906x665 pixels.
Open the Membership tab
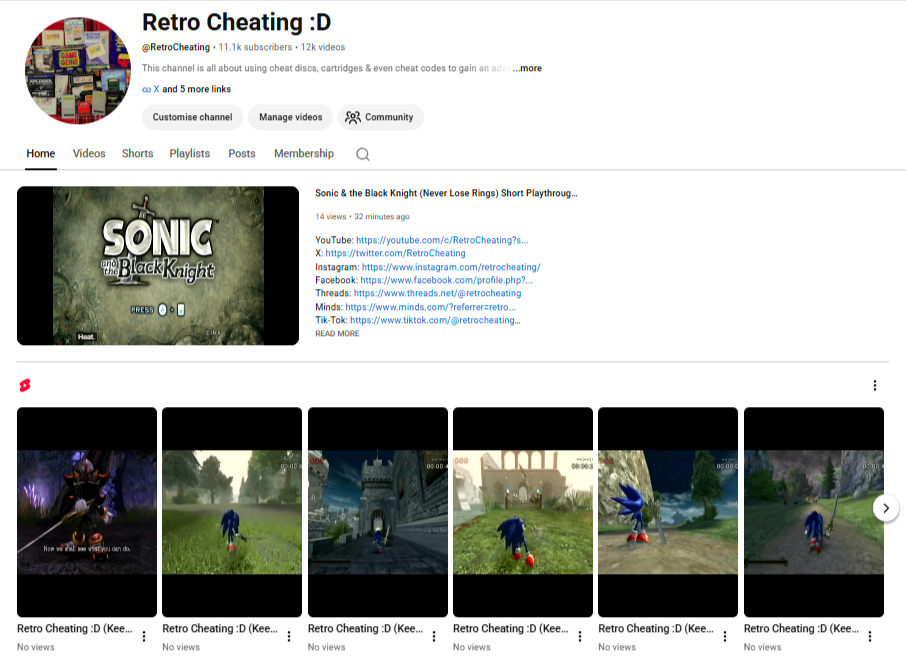point(304,154)
